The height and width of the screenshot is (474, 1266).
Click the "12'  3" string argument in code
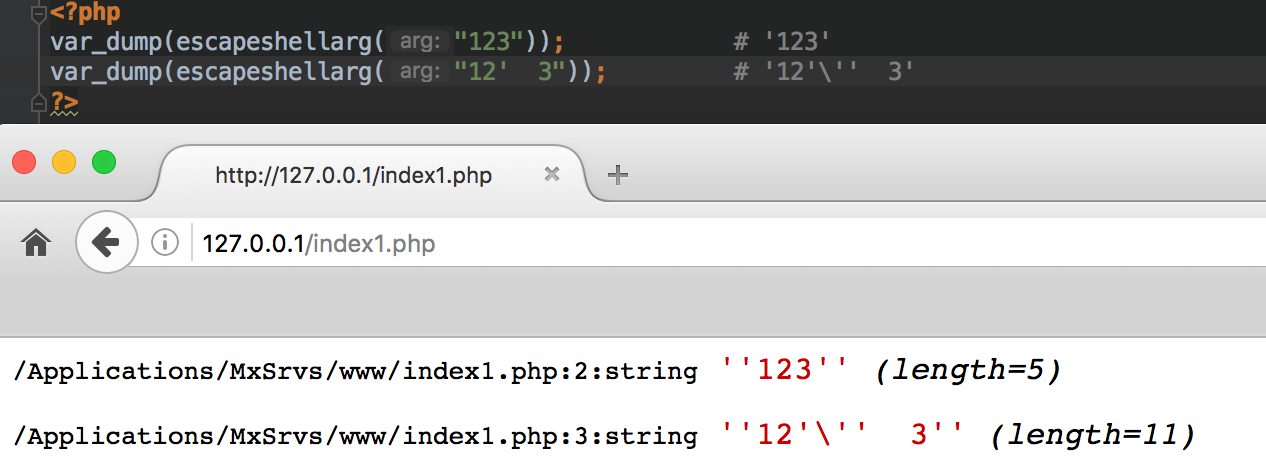[x=511, y=72]
